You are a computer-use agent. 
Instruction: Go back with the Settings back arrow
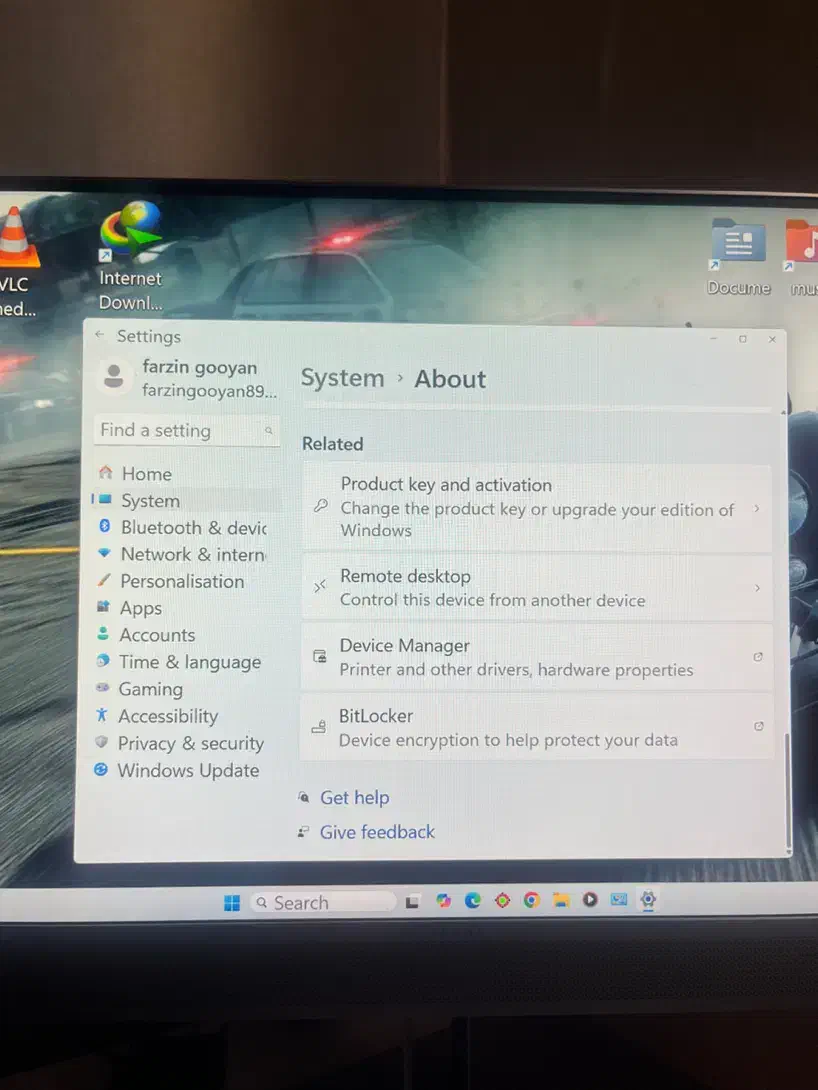coord(100,335)
